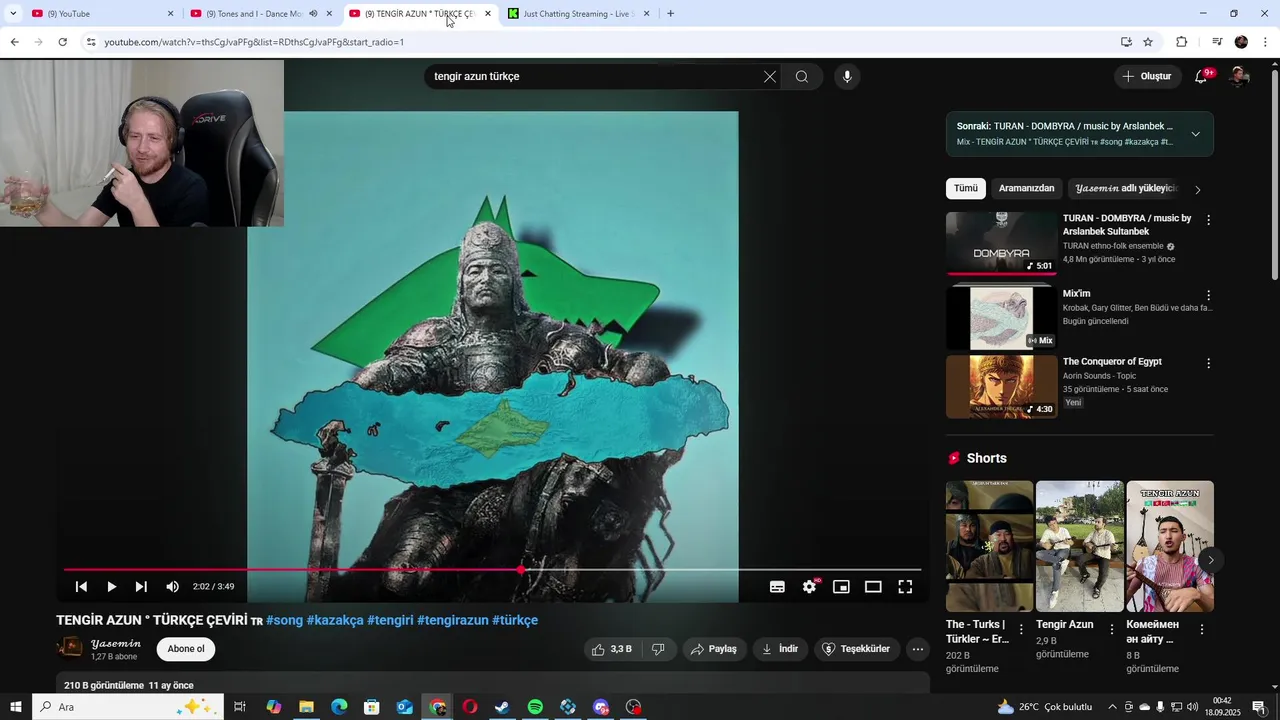Show next Shorts with the arrow button

click(x=1210, y=560)
